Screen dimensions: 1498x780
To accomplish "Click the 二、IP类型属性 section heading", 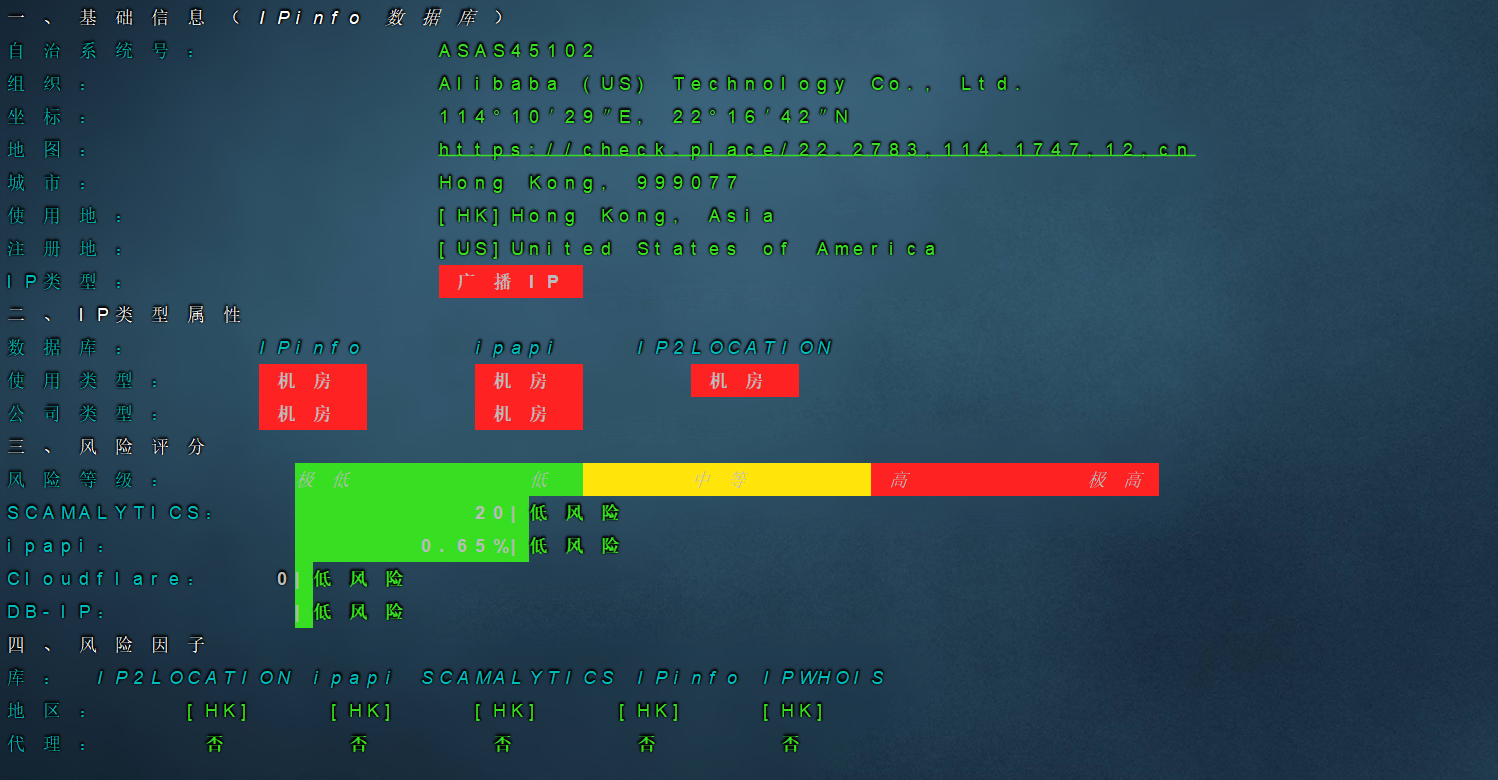I will [x=125, y=315].
